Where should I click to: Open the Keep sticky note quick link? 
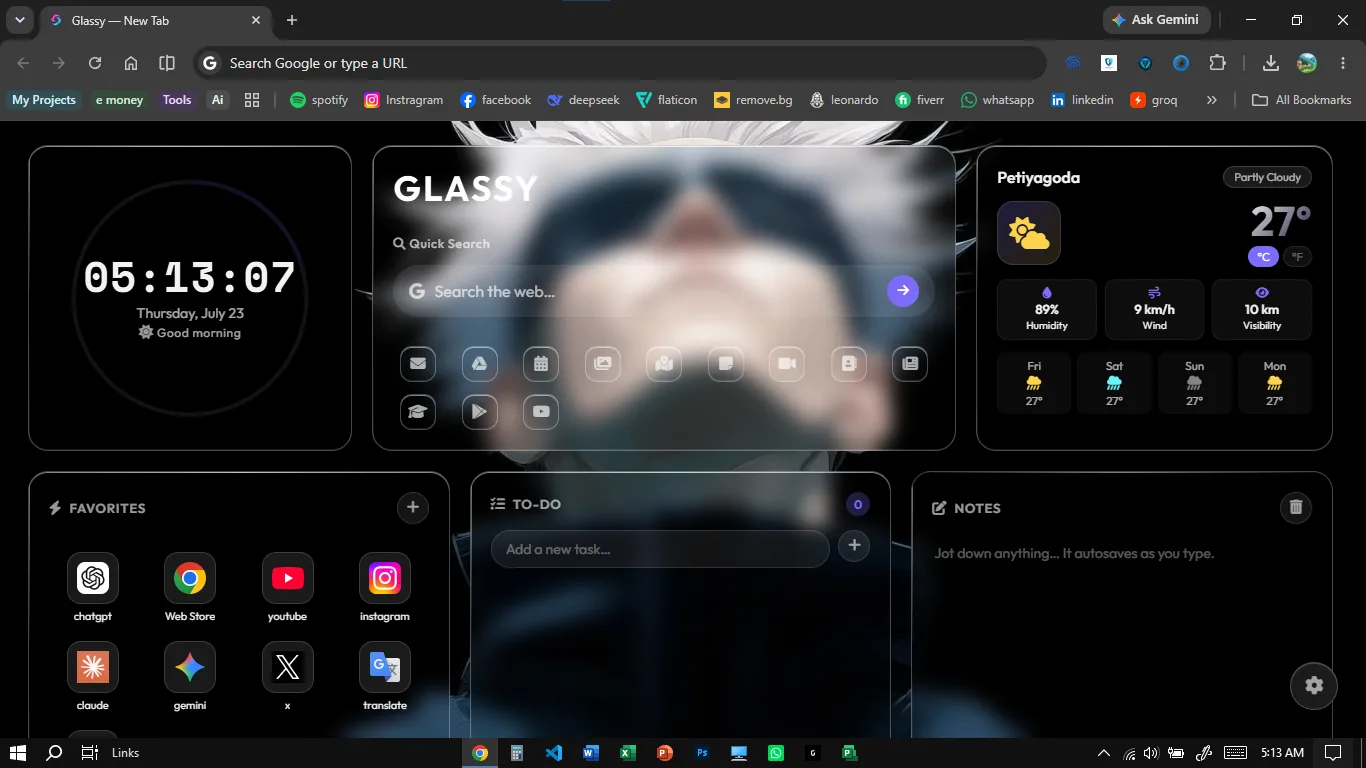point(726,364)
